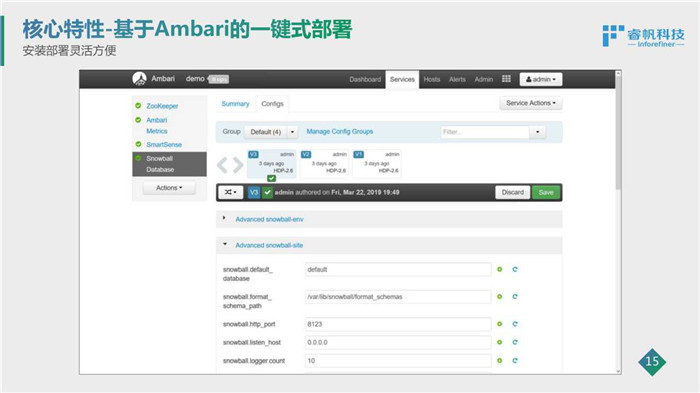Click the green check under the V3 version box
Screen dimensions: 700x393
(271, 178)
